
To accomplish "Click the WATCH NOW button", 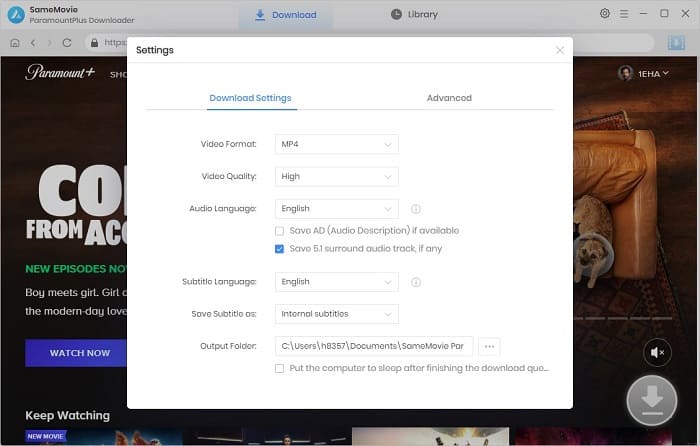I will 76,353.
